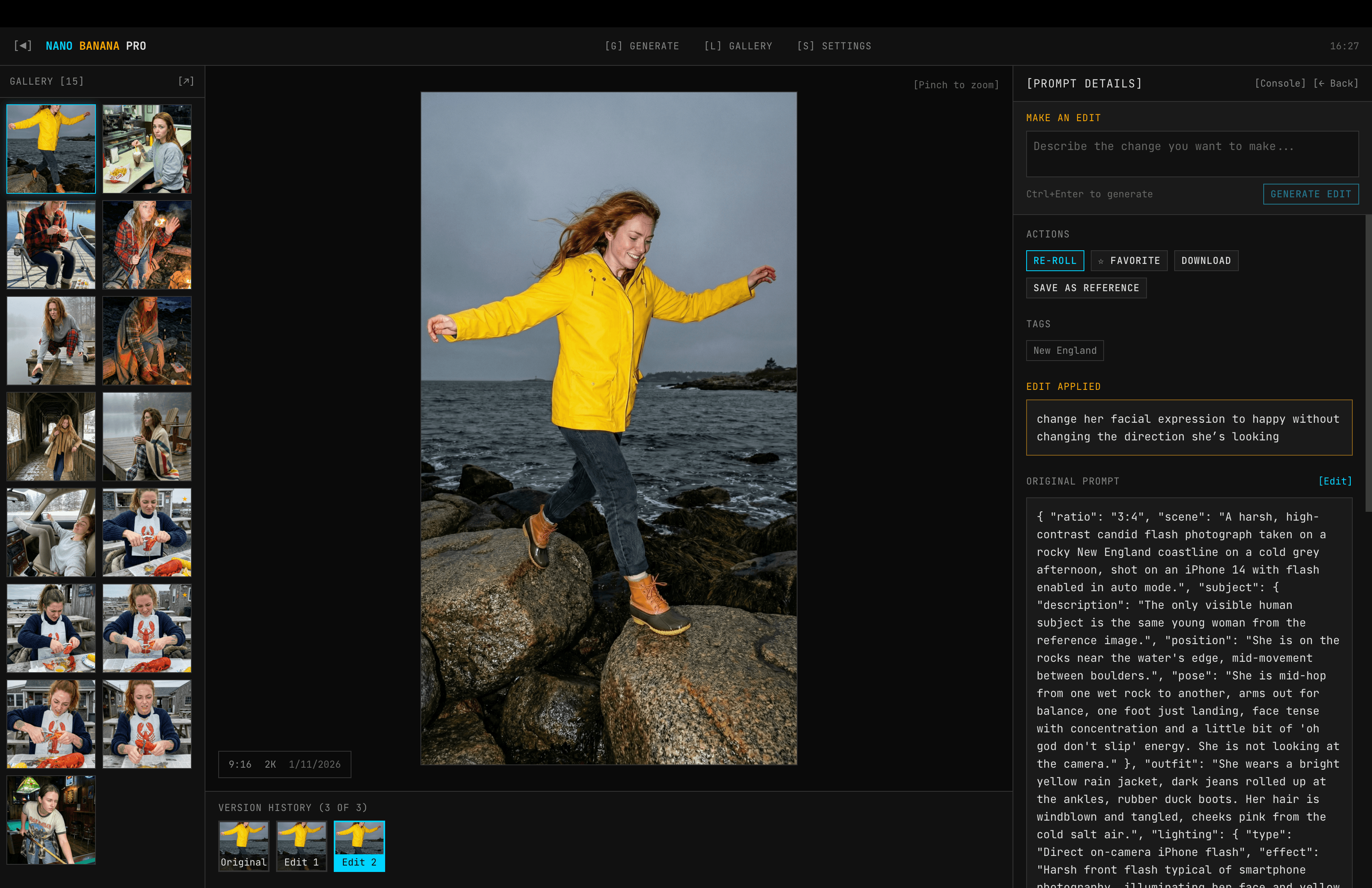This screenshot has height=888, width=1372.
Task: Click the Re-Roll action button
Action: [x=1054, y=260]
